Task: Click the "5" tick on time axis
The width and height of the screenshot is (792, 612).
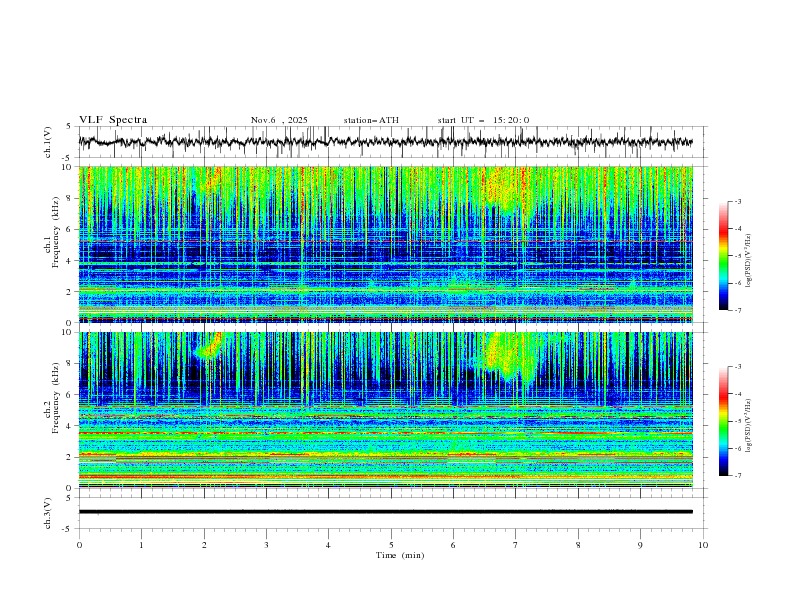Action: pos(391,545)
